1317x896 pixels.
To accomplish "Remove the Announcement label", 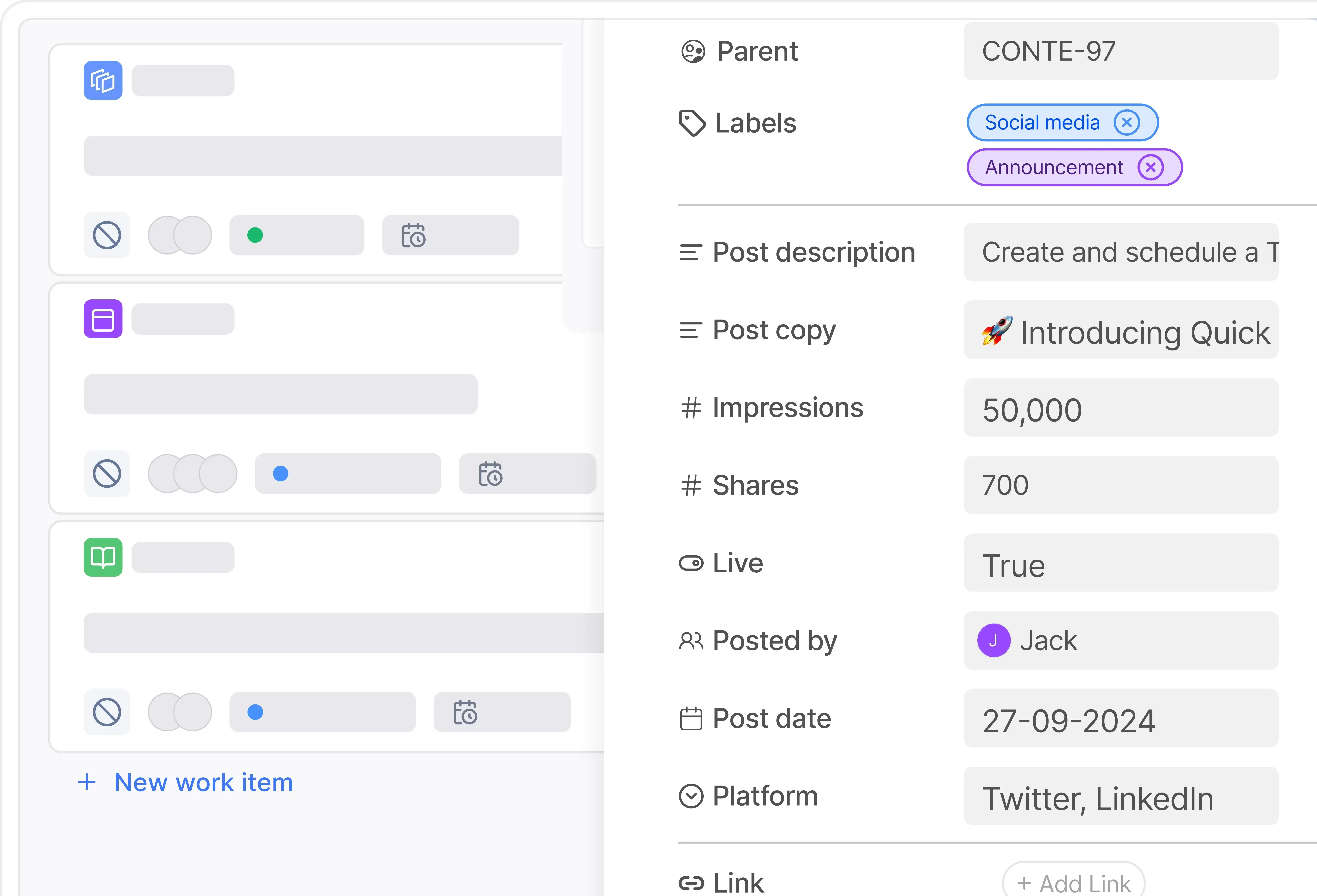I will [1151, 167].
